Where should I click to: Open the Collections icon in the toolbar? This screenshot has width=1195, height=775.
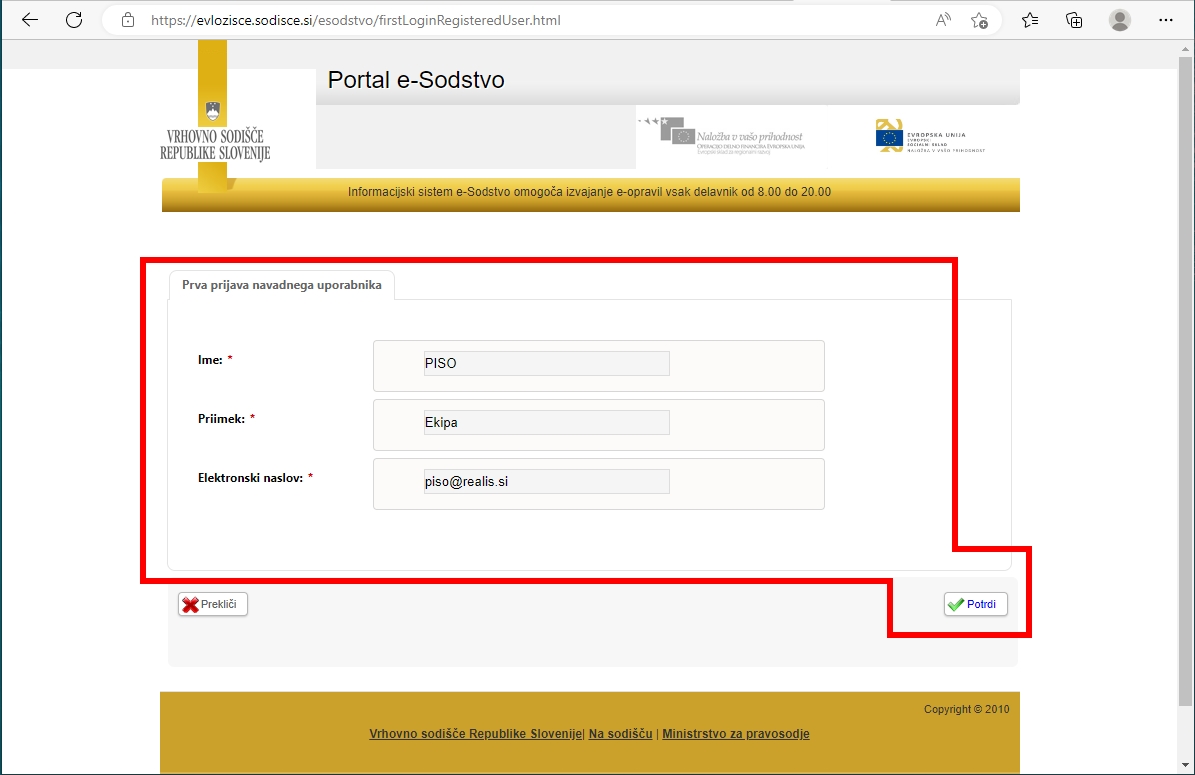coord(1074,20)
